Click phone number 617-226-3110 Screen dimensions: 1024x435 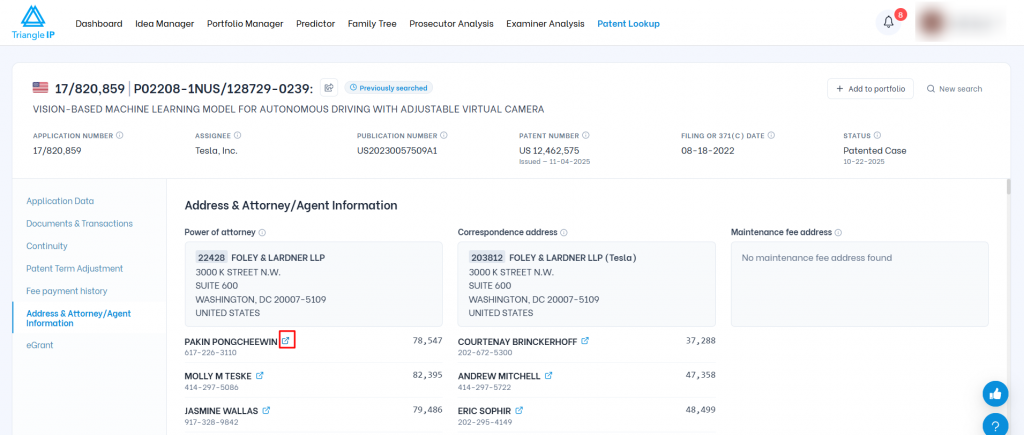pos(210,353)
